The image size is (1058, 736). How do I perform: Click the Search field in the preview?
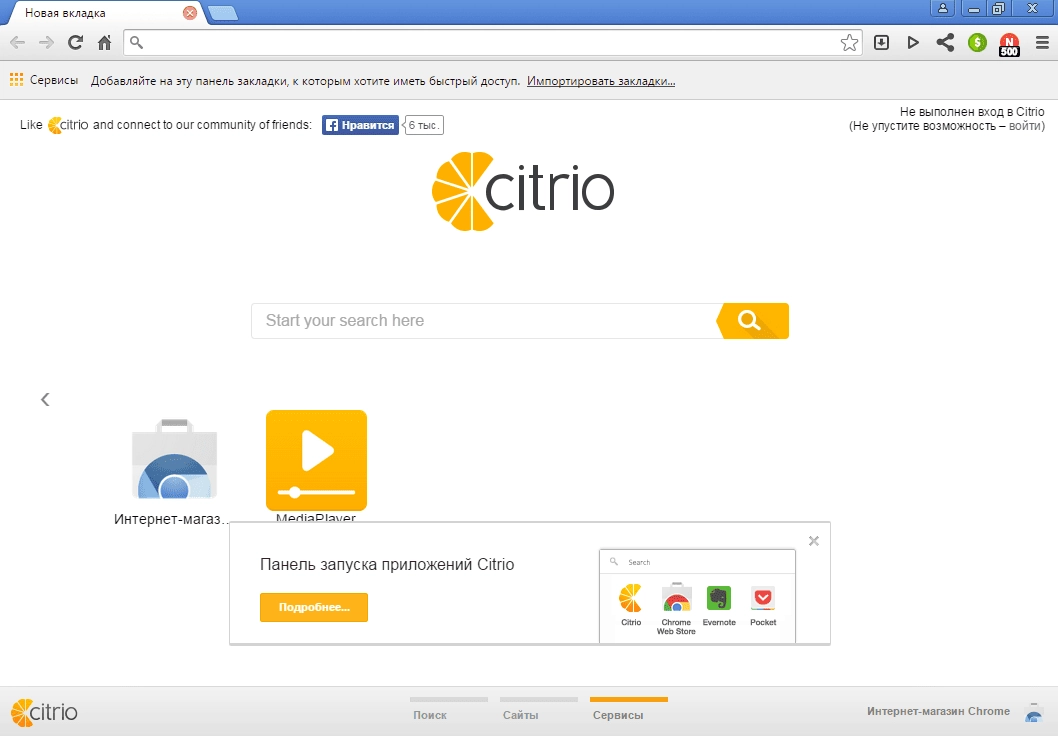point(697,562)
